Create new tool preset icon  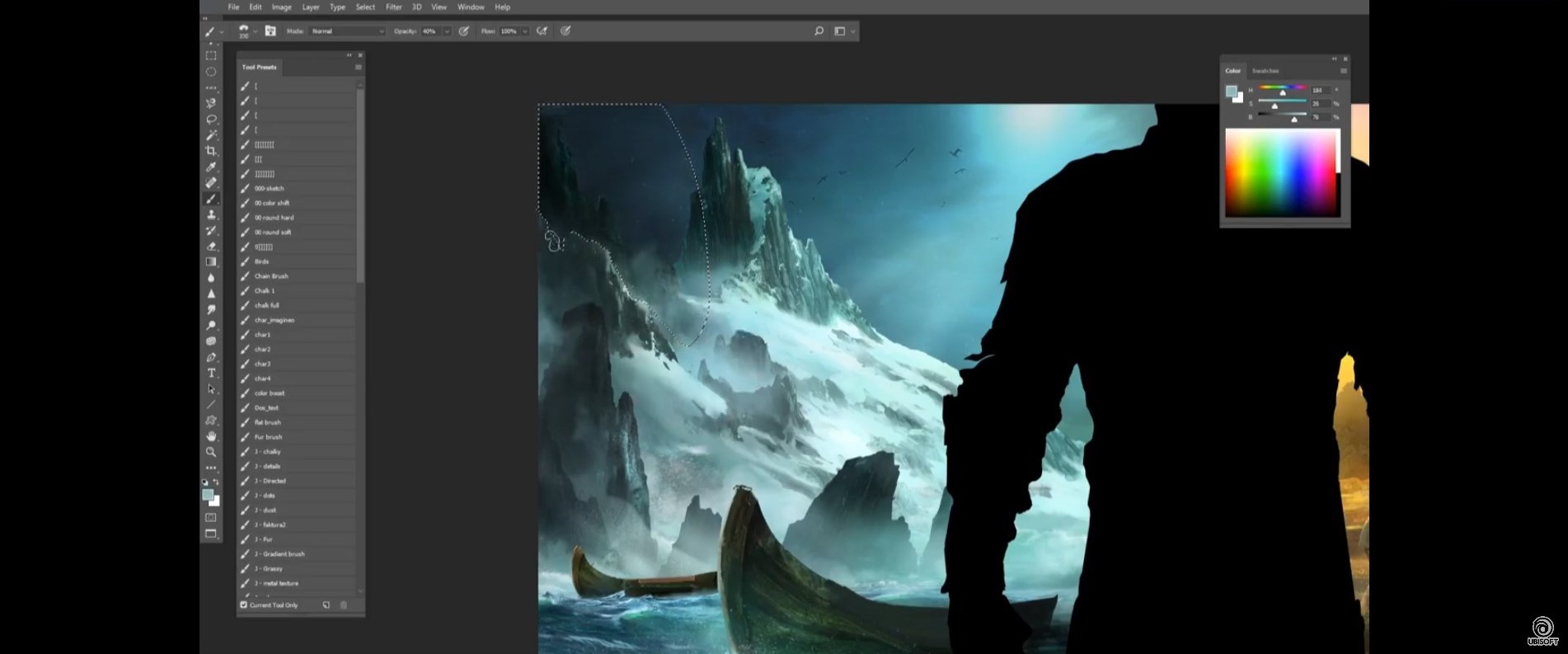click(326, 605)
